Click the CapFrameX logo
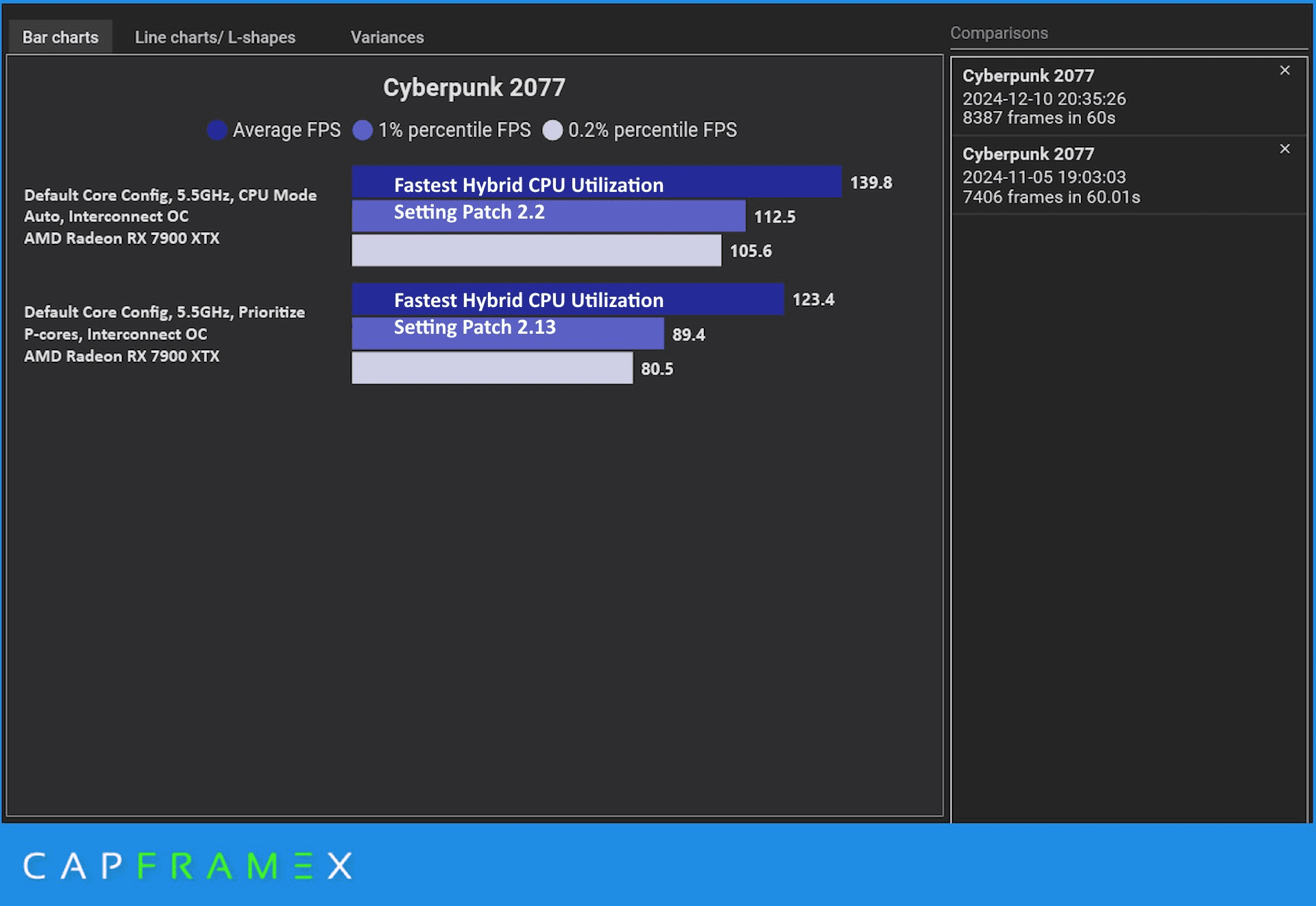The width and height of the screenshot is (1316, 906). (188, 866)
